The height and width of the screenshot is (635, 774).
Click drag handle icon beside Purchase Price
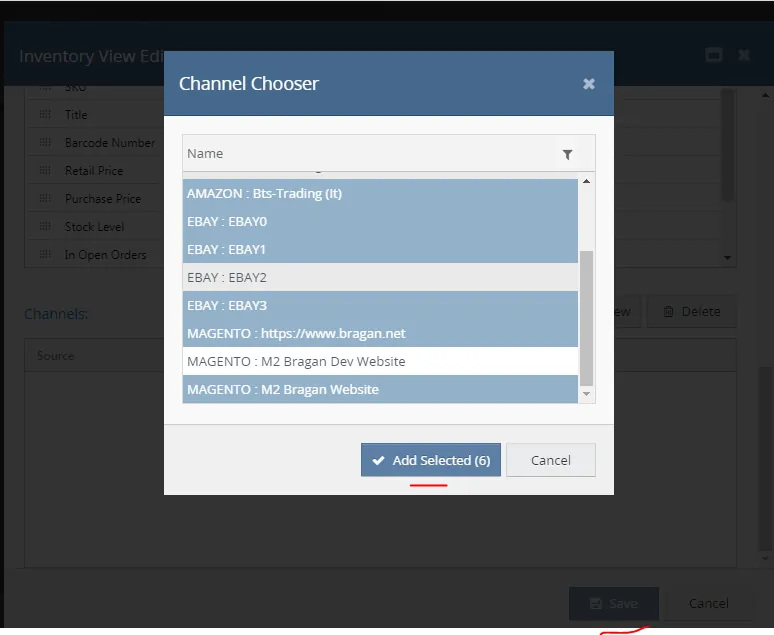[x=45, y=198]
